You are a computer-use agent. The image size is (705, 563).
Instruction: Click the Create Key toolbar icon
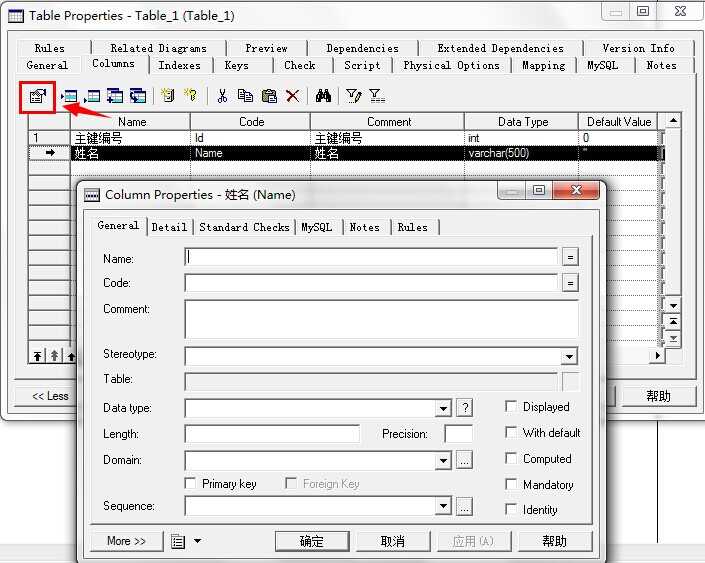[x=191, y=94]
